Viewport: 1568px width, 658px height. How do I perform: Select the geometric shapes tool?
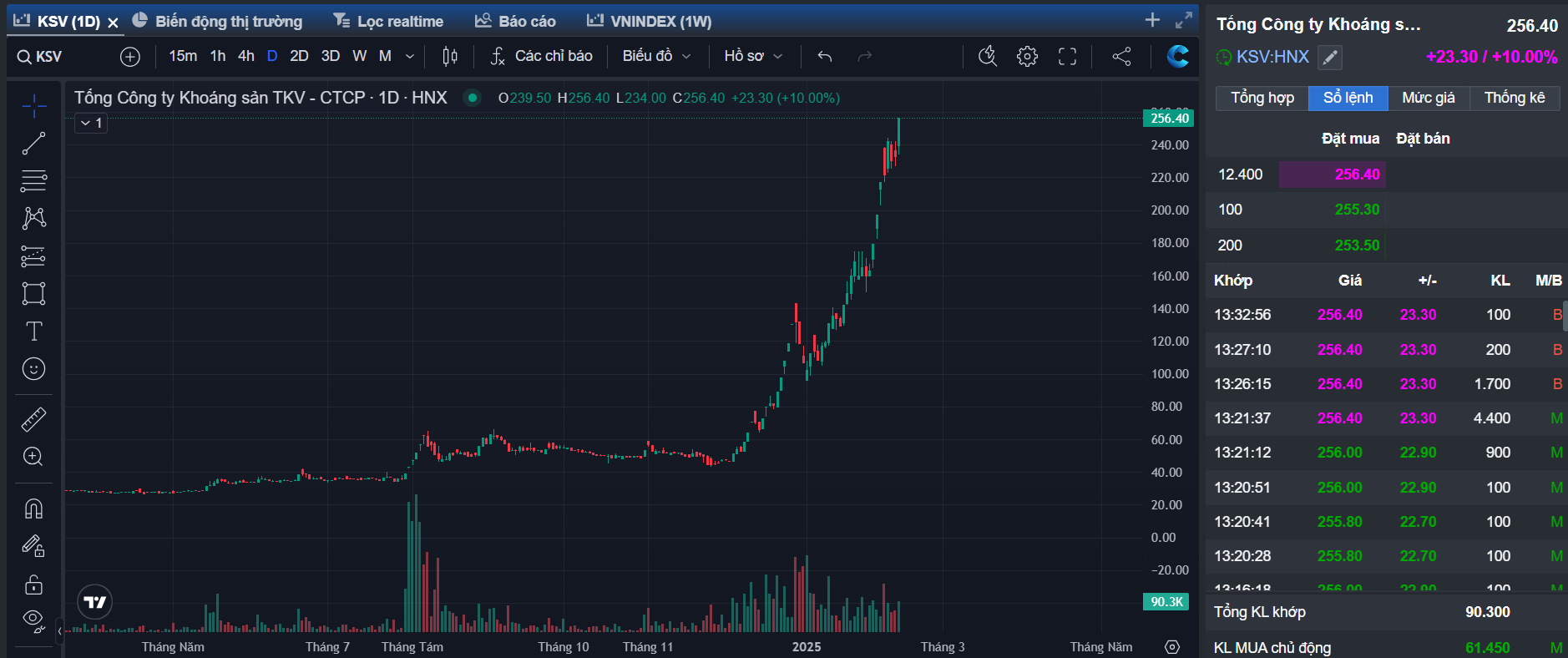pyautogui.click(x=33, y=293)
